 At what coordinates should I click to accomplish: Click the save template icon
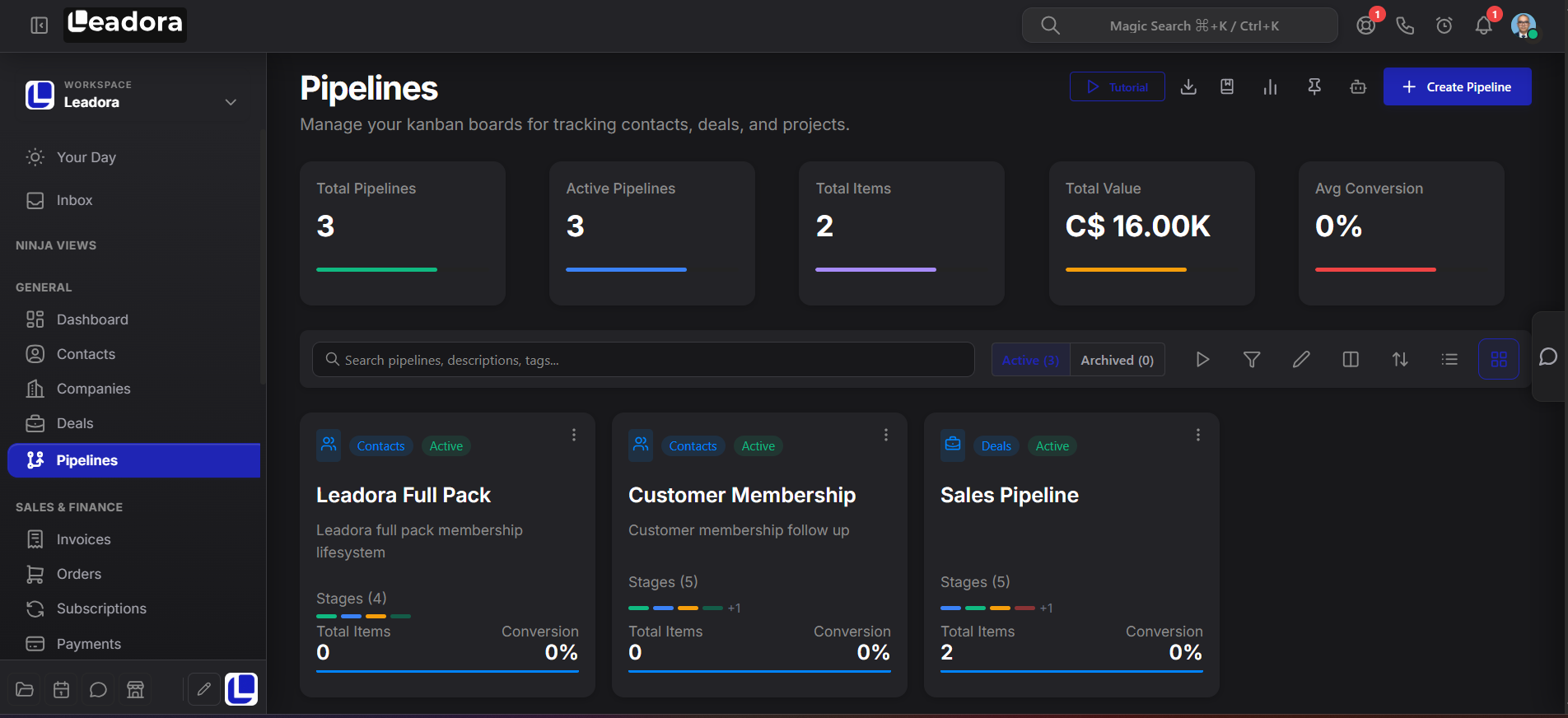pos(1227,86)
